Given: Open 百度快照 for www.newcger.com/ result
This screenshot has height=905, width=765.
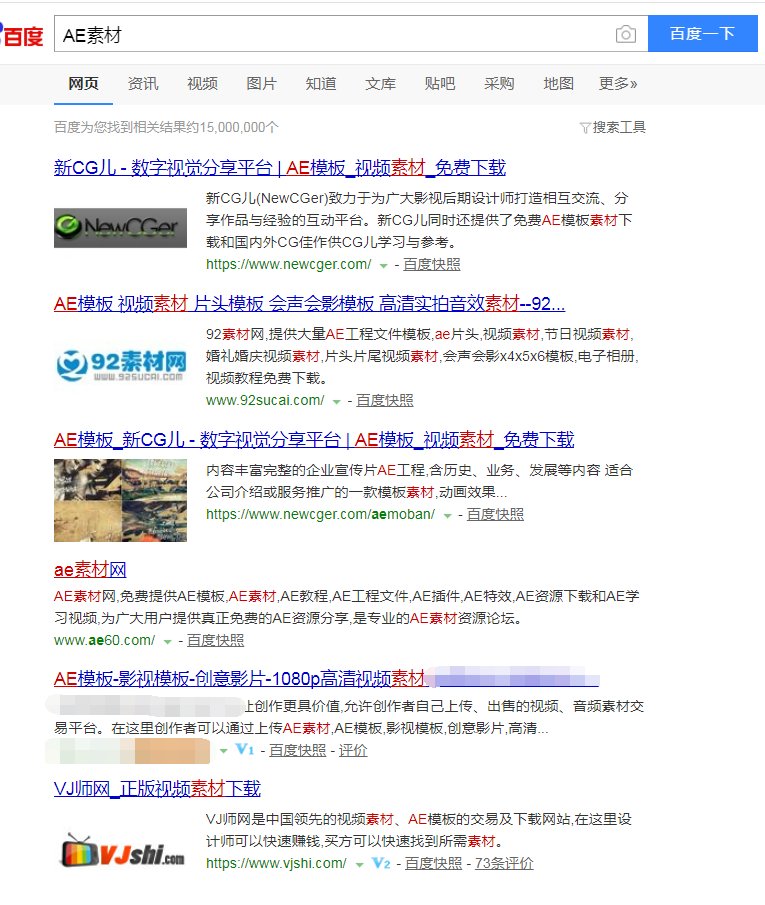Looking at the screenshot, I should point(432,264).
